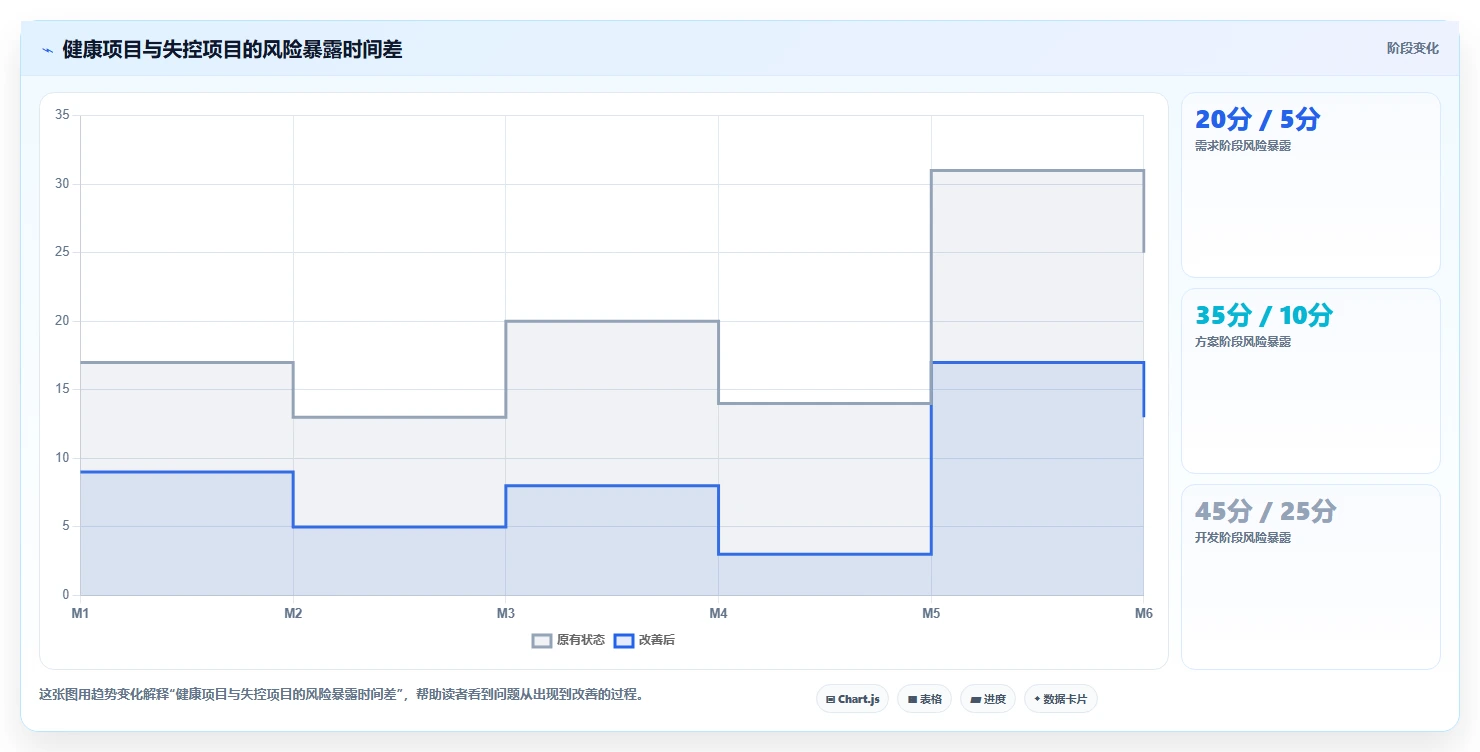Click the 45分 / 25分 value
1480x752 pixels.
1265,512
